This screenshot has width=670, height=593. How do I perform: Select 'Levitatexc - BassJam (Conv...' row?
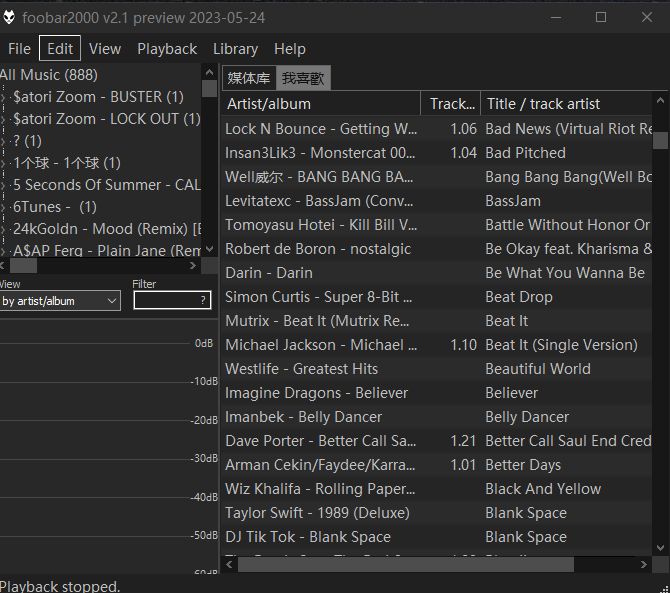coord(437,201)
